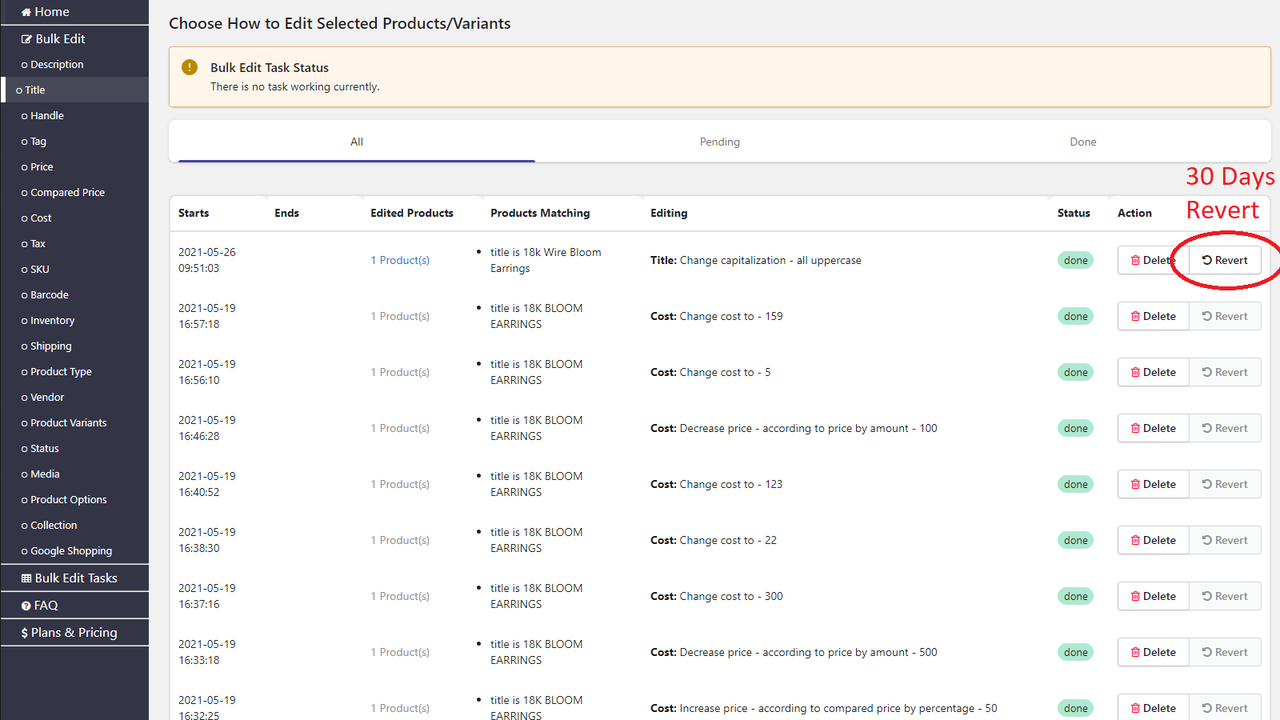The height and width of the screenshot is (720, 1280).
Task: Open the Bulk Edit section
Action: point(74,39)
